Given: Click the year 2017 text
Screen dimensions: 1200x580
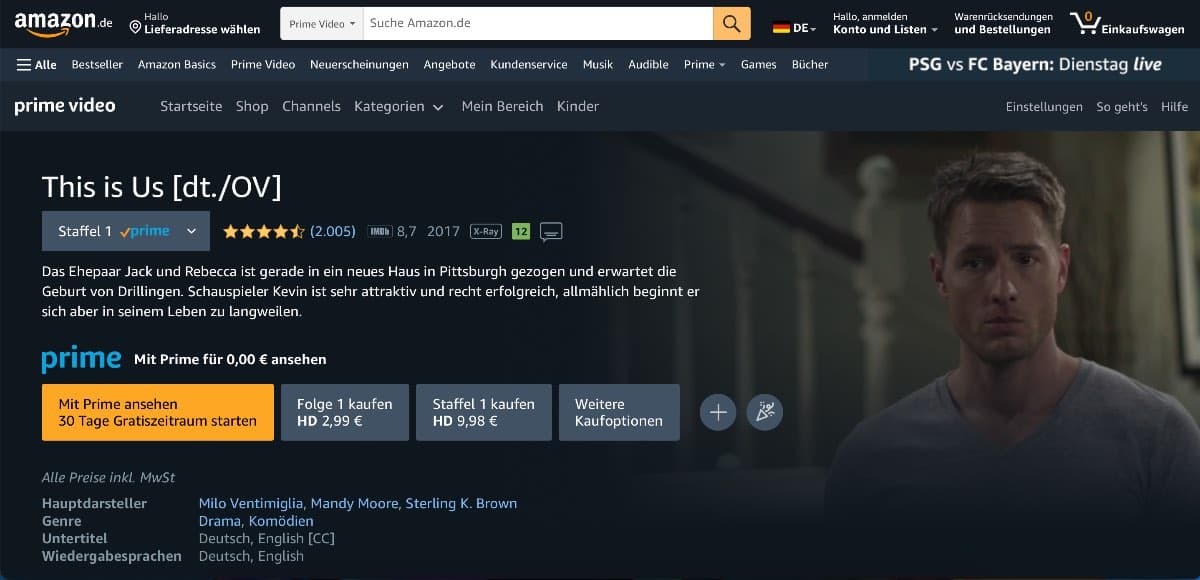Looking at the screenshot, I should 443,231.
